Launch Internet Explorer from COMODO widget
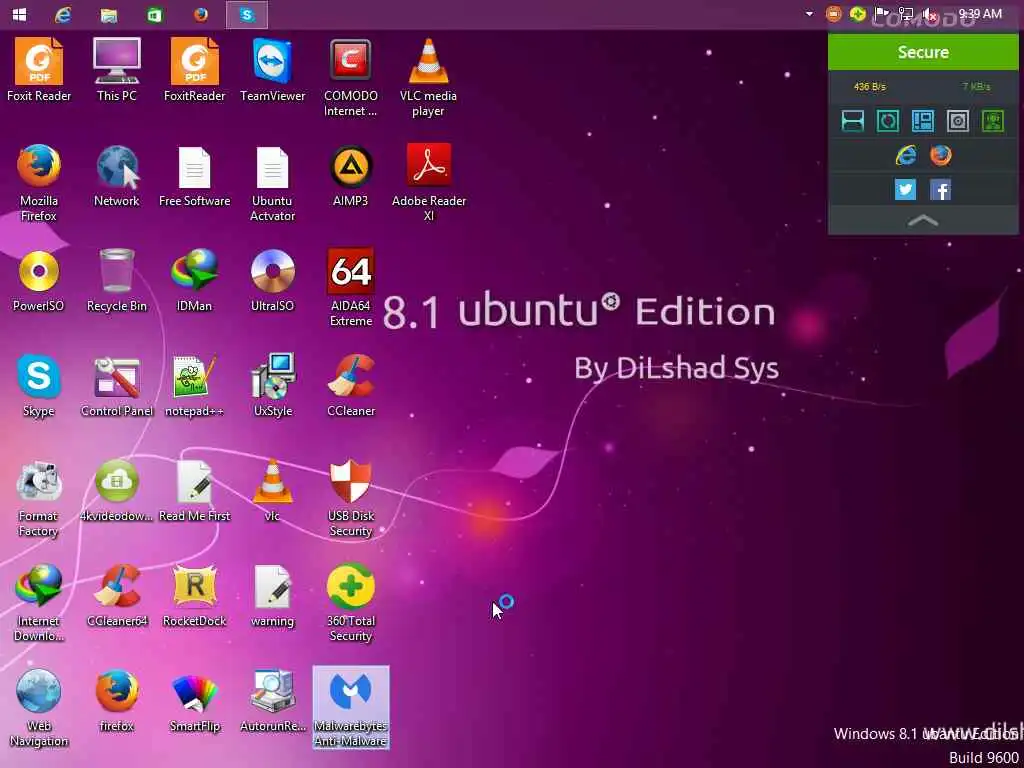The image size is (1024, 768). click(906, 155)
